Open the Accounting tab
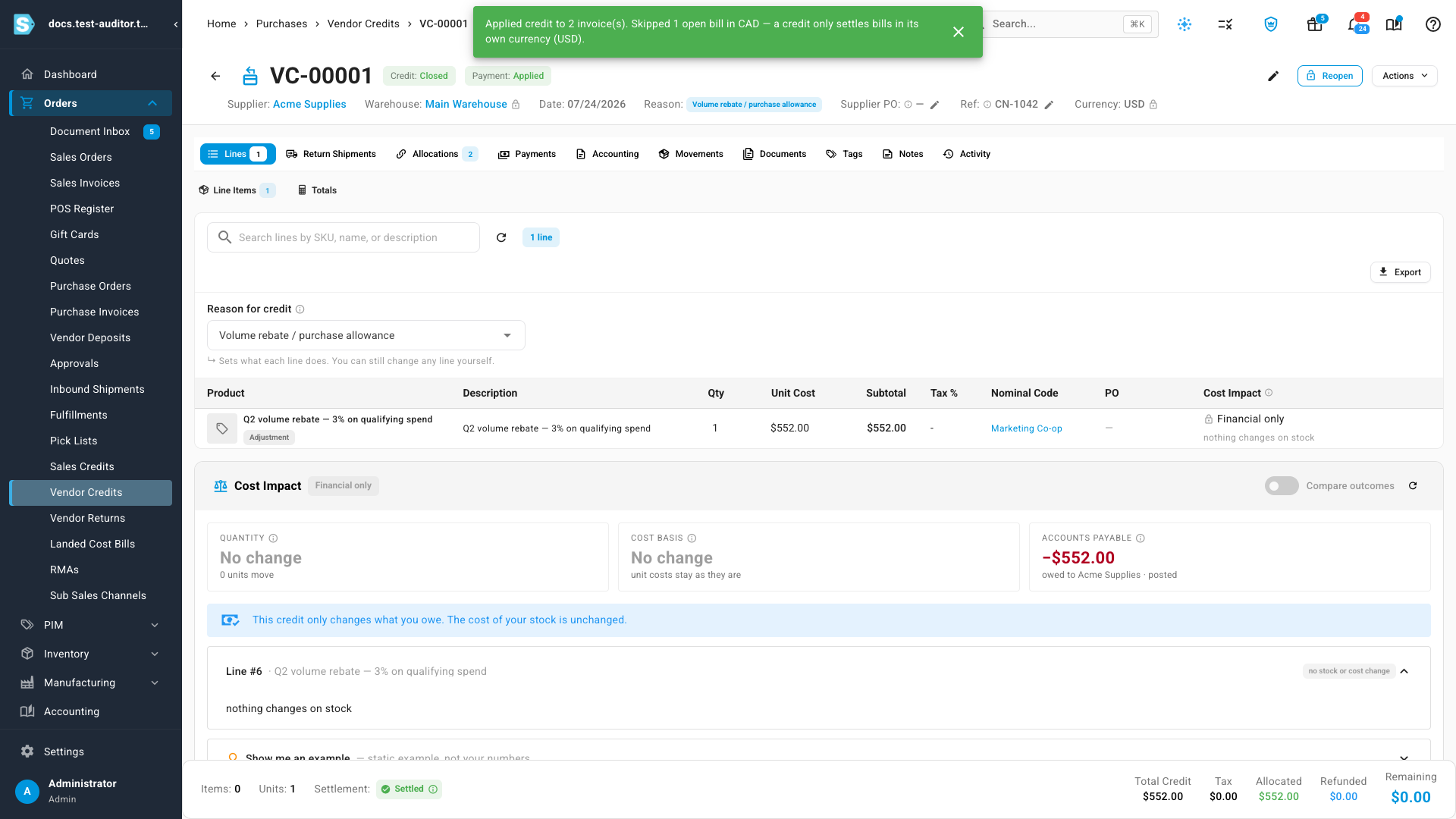The height and width of the screenshot is (819, 1456). coord(607,154)
